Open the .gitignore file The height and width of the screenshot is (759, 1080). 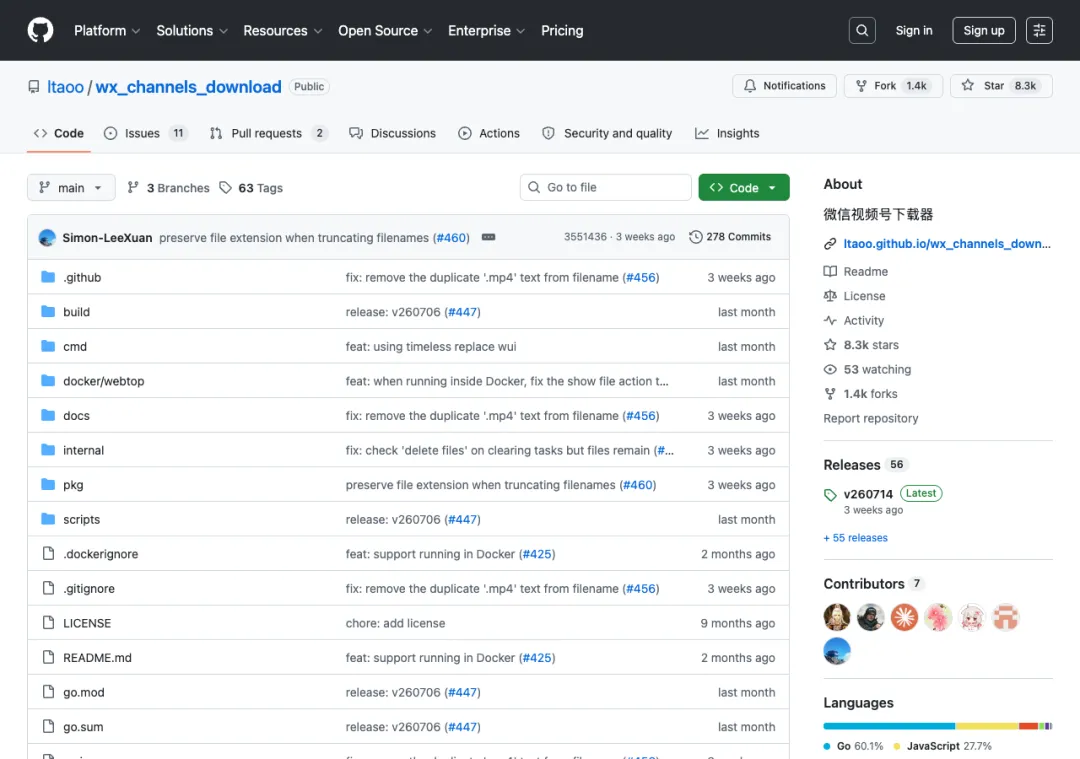89,589
